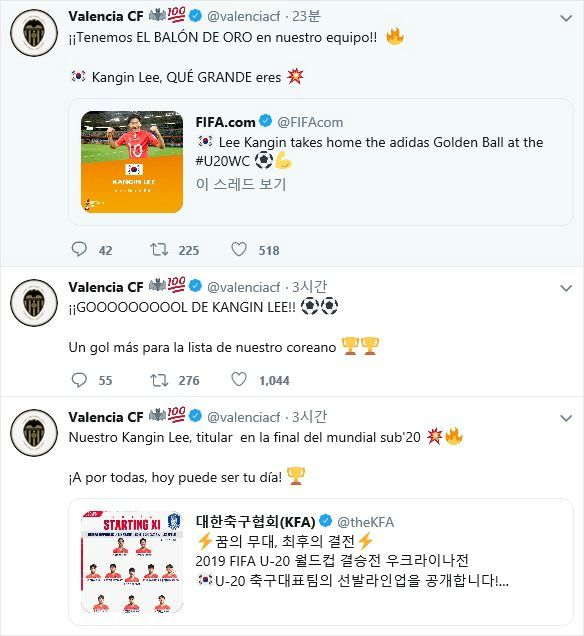Retweet the GOOOL DE KANGIN LEE tweet

pos(159,380)
